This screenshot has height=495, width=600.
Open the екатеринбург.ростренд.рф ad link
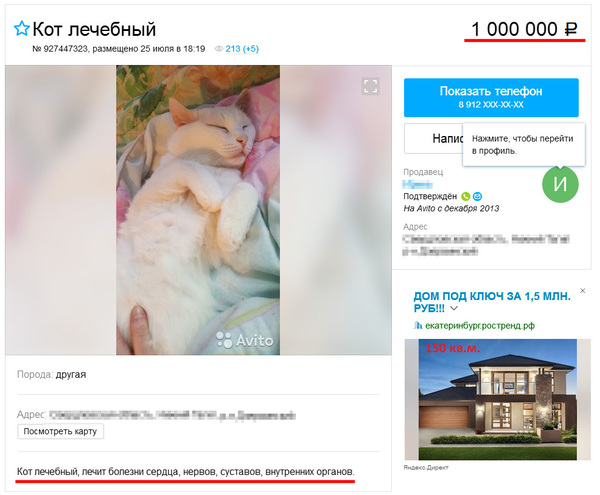click(x=479, y=326)
